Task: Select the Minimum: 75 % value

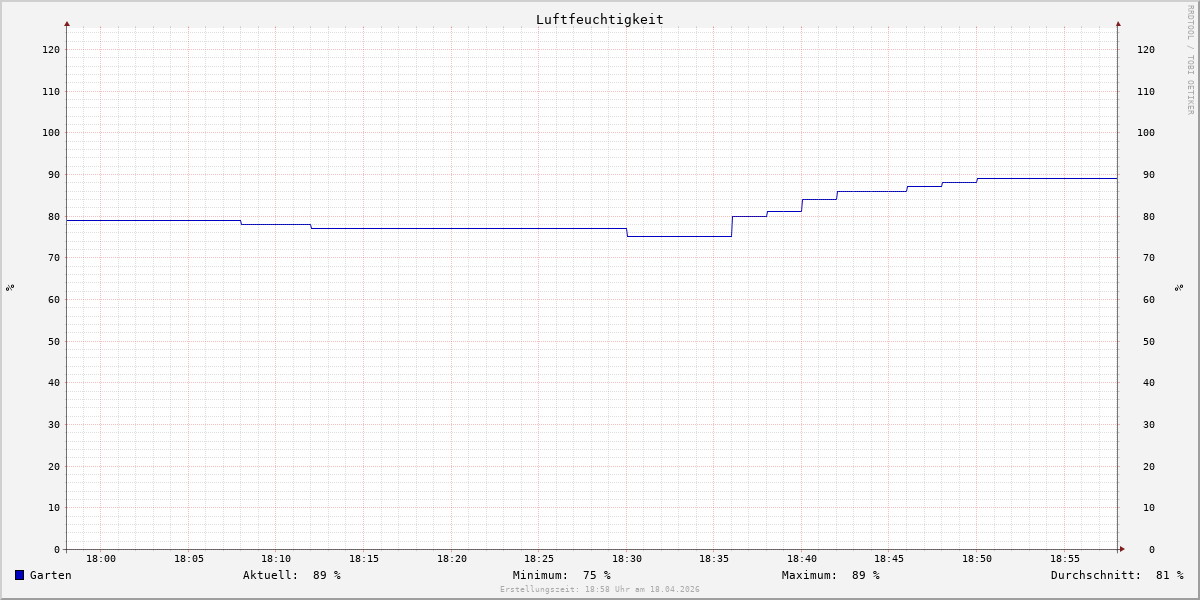Action: [x=562, y=575]
